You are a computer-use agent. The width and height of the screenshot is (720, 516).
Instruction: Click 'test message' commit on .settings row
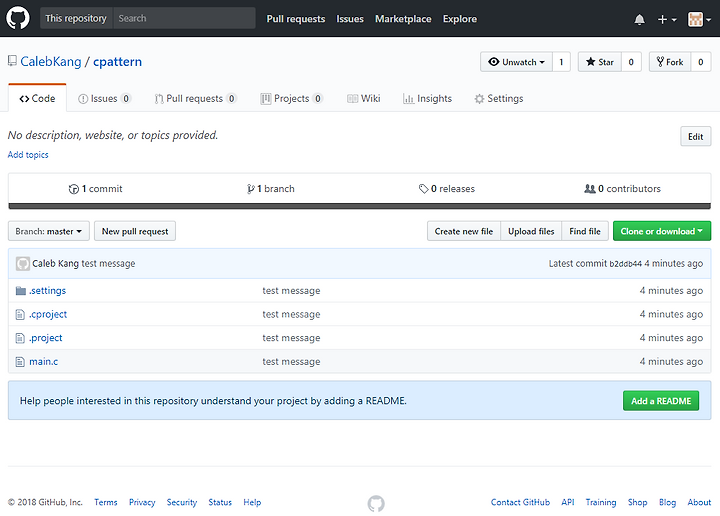(x=291, y=291)
